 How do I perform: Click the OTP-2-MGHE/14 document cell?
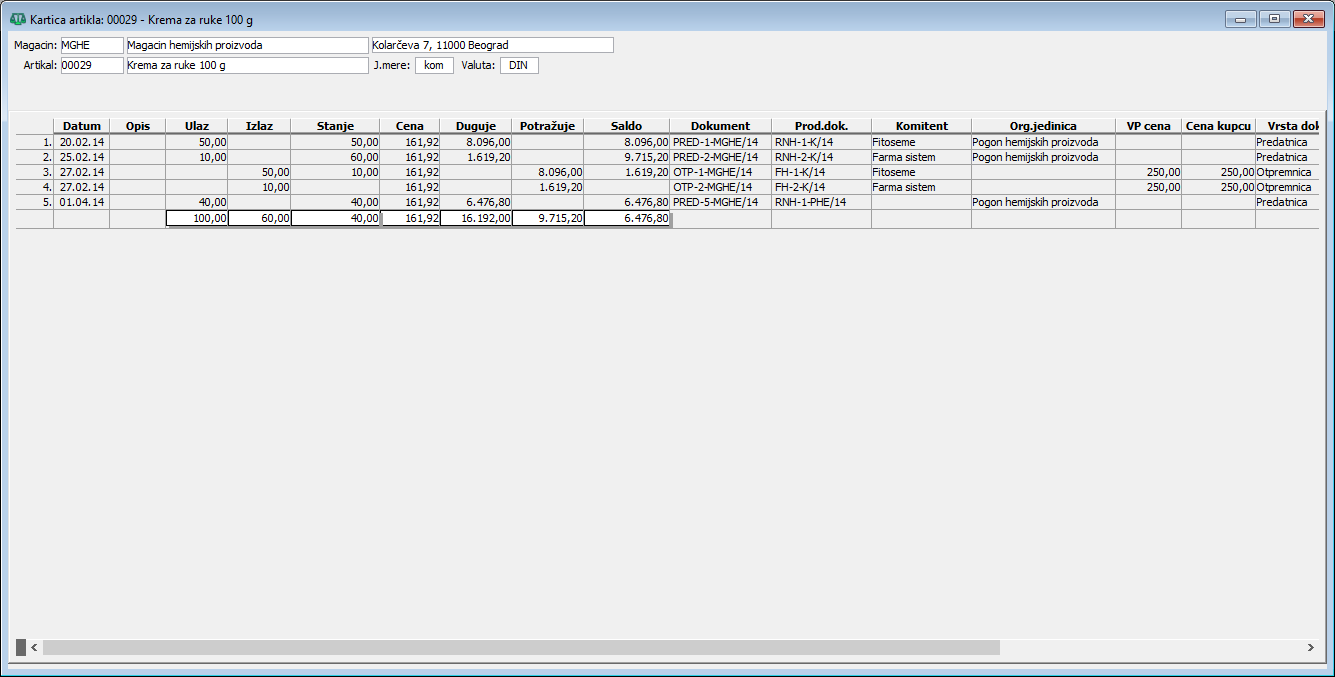coord(720,188)
